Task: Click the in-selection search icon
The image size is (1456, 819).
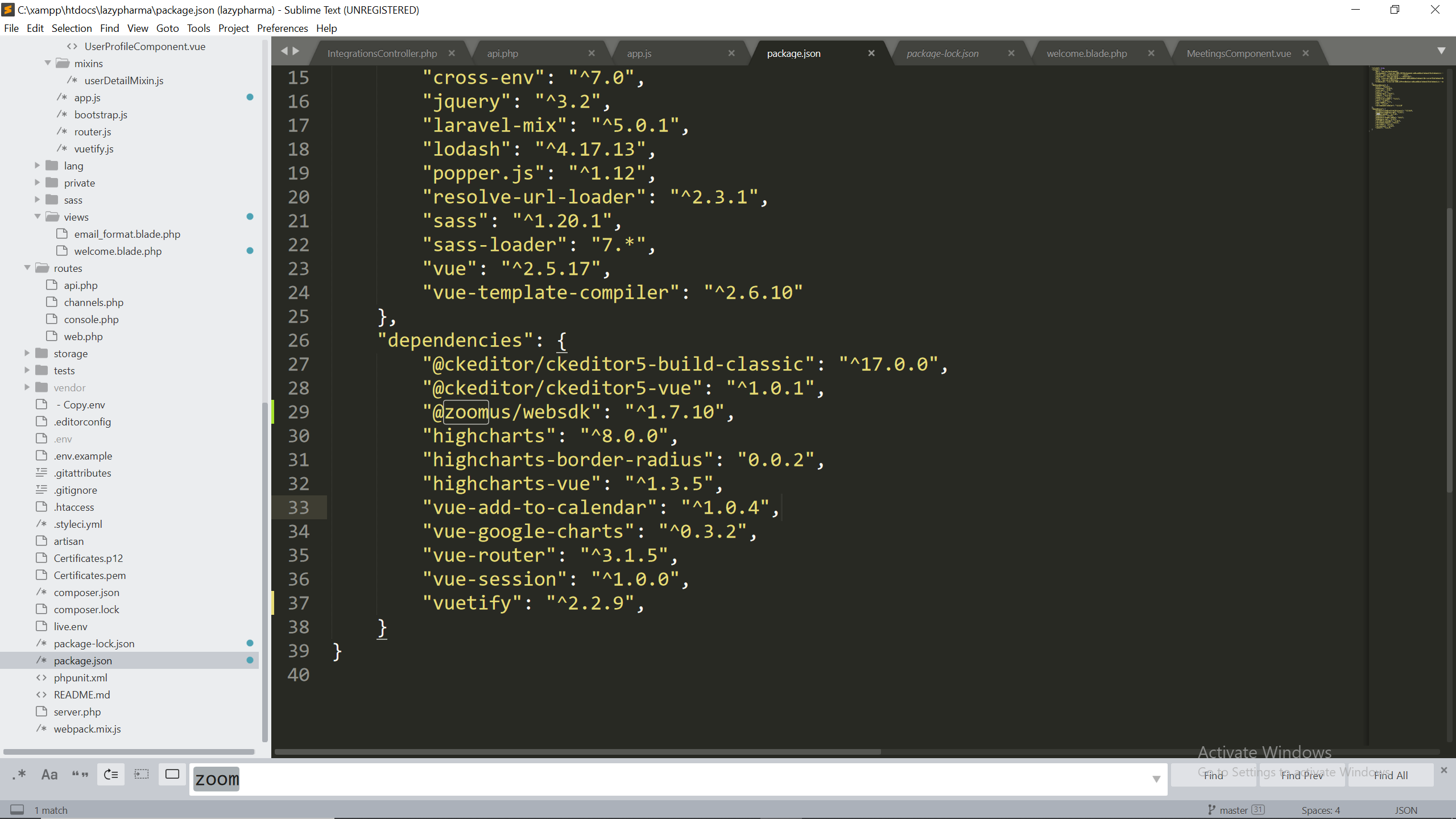Action: (x=141, y=774)
